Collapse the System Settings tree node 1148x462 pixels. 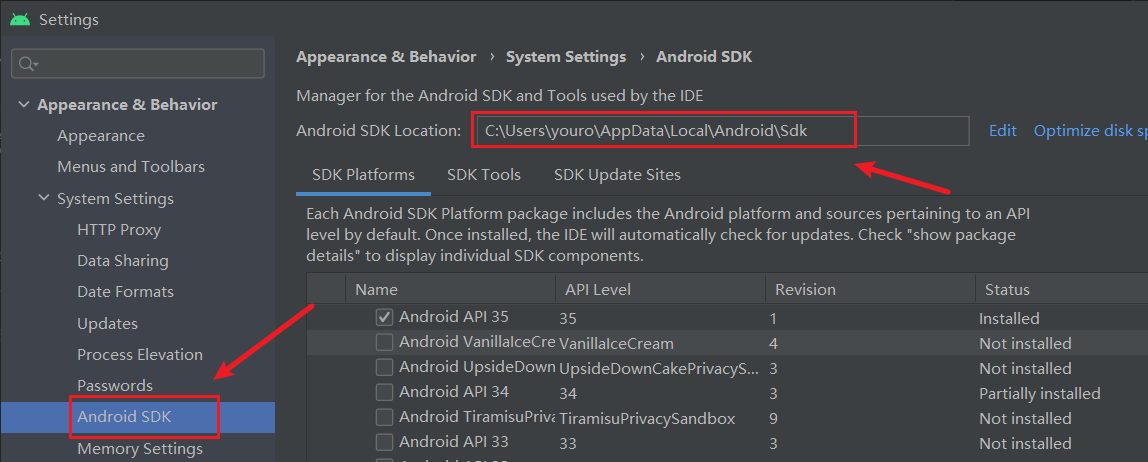point(43,198)
